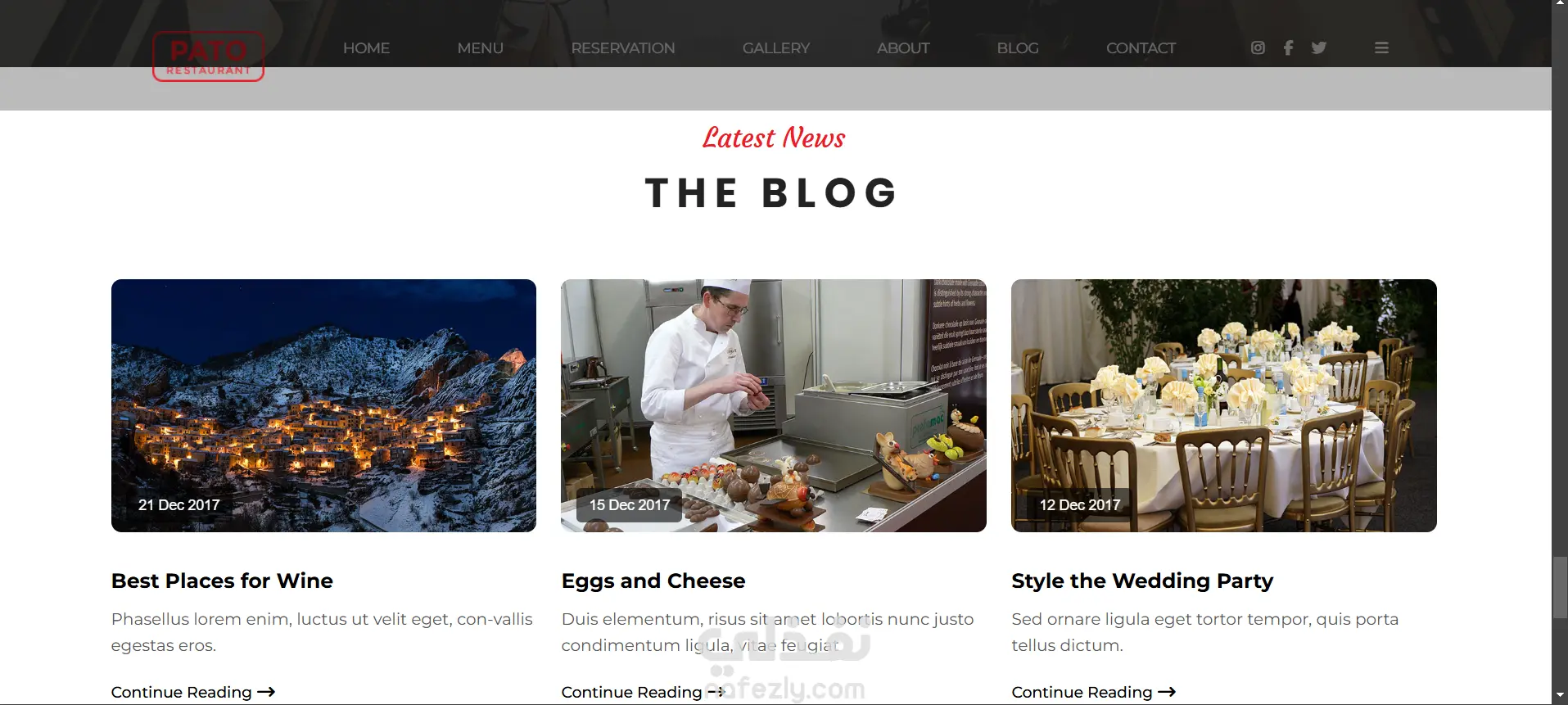Open the hamburger sidebar menu icon
1568x705 pixels.
(1381, 47)
